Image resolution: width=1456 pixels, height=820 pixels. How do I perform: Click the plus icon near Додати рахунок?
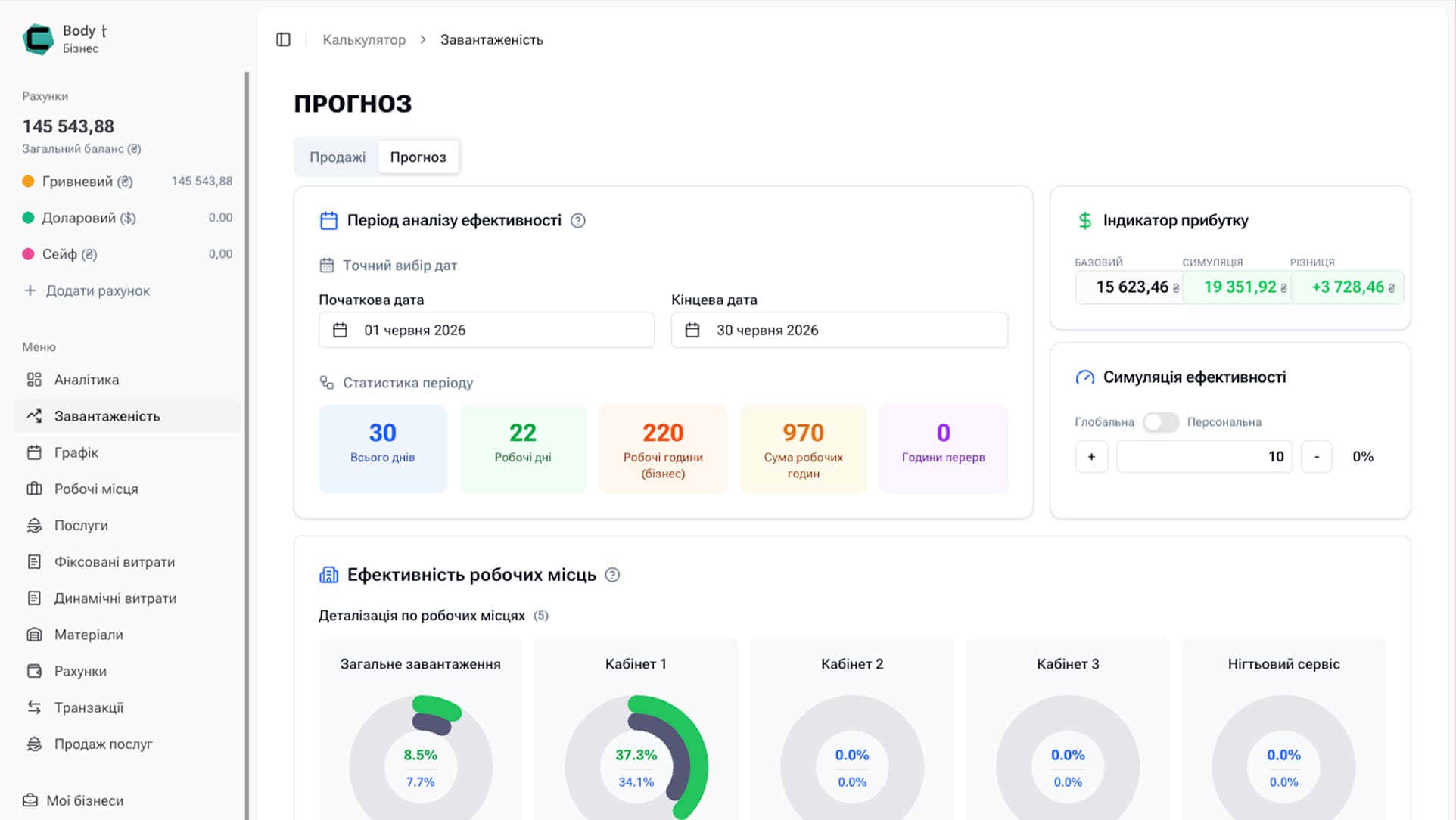pyautogui.click(x=30, y=290)
